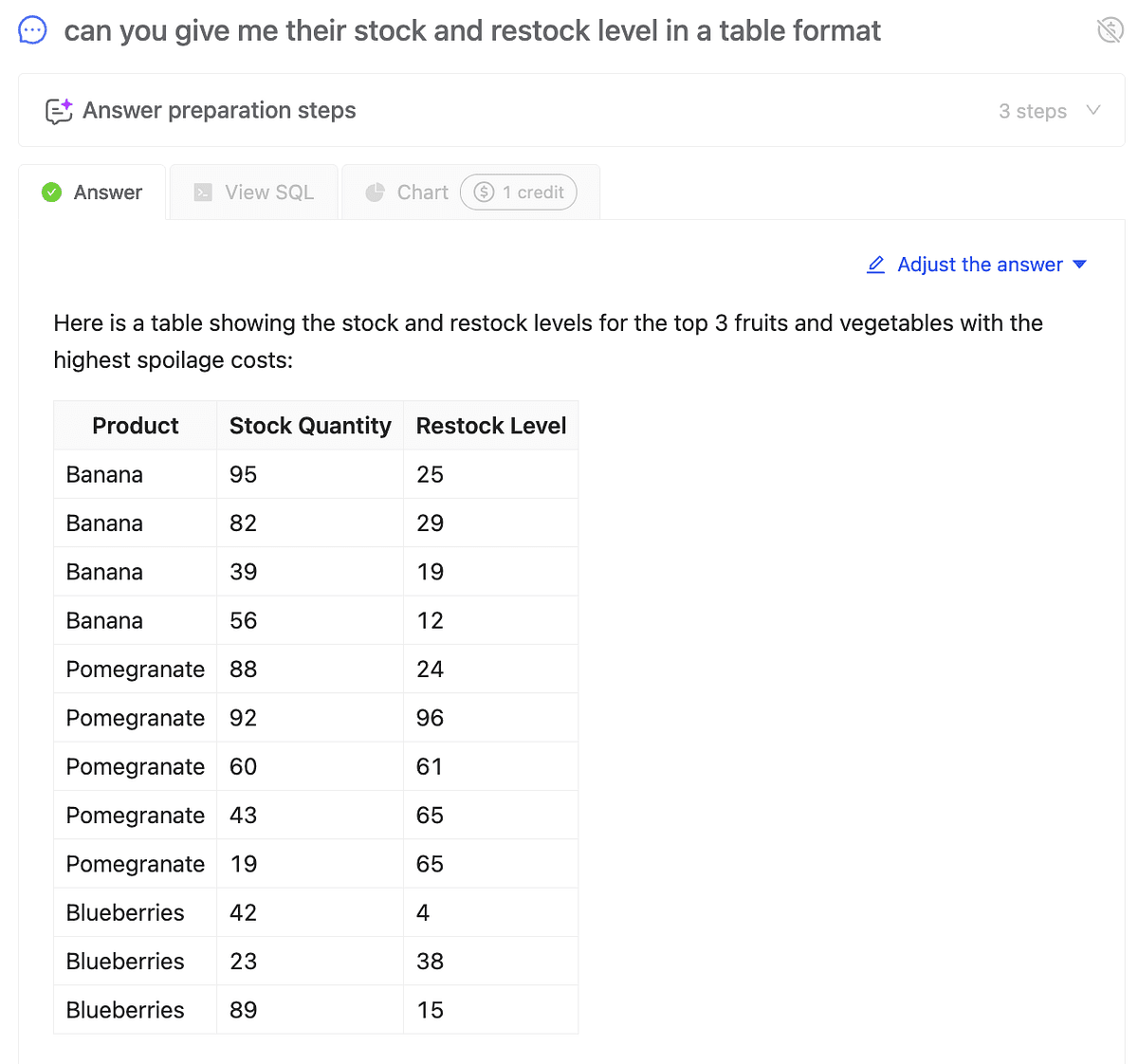Expand the 3 steps chevron
This screenshot has height=1064, width=1138.
(x=1093, y=110)
